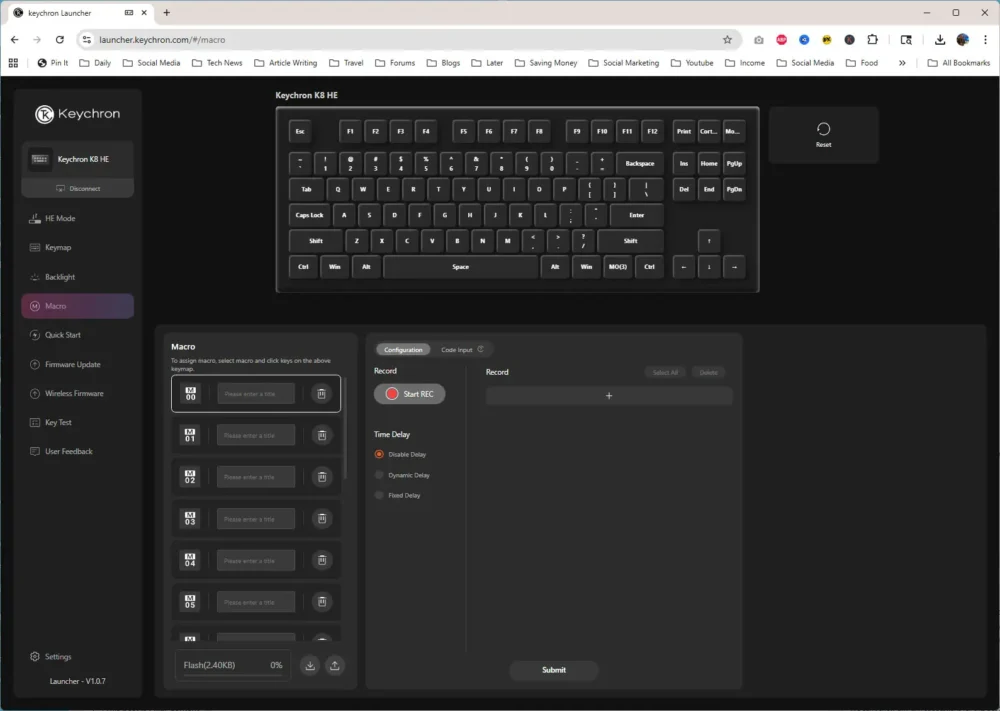Open browser Extensions puzzle icon

pyautogui.click(x=872, y=40)
